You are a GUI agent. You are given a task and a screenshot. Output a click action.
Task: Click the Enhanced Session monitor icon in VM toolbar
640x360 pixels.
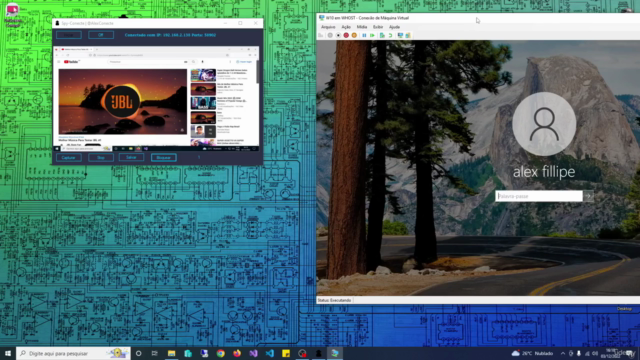point(400,36)
